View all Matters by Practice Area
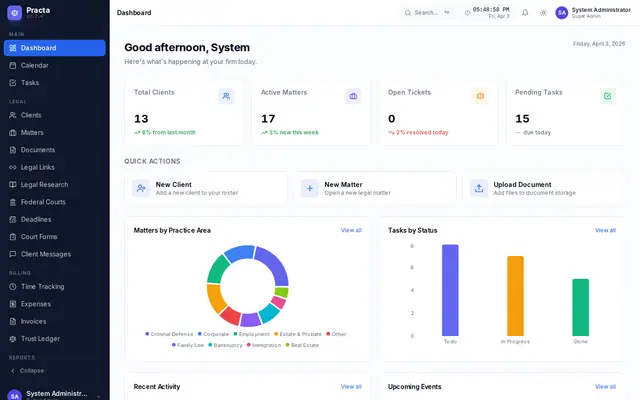The image size is (640, 400). 351,230
